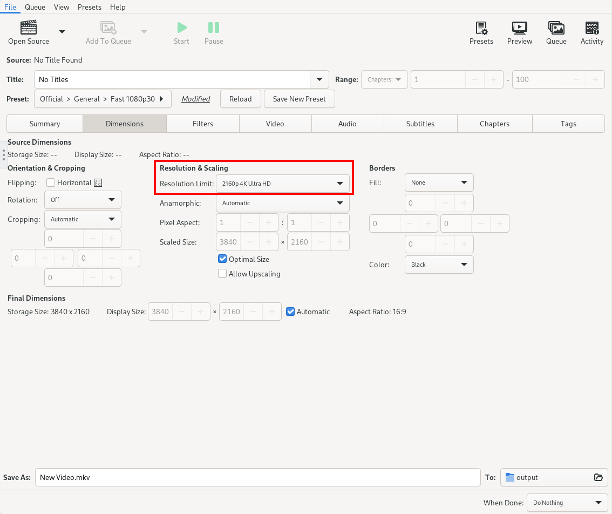Switch to the Subtitles tab
This screenshot has height=514, width=612.
(x=420, y=124)
